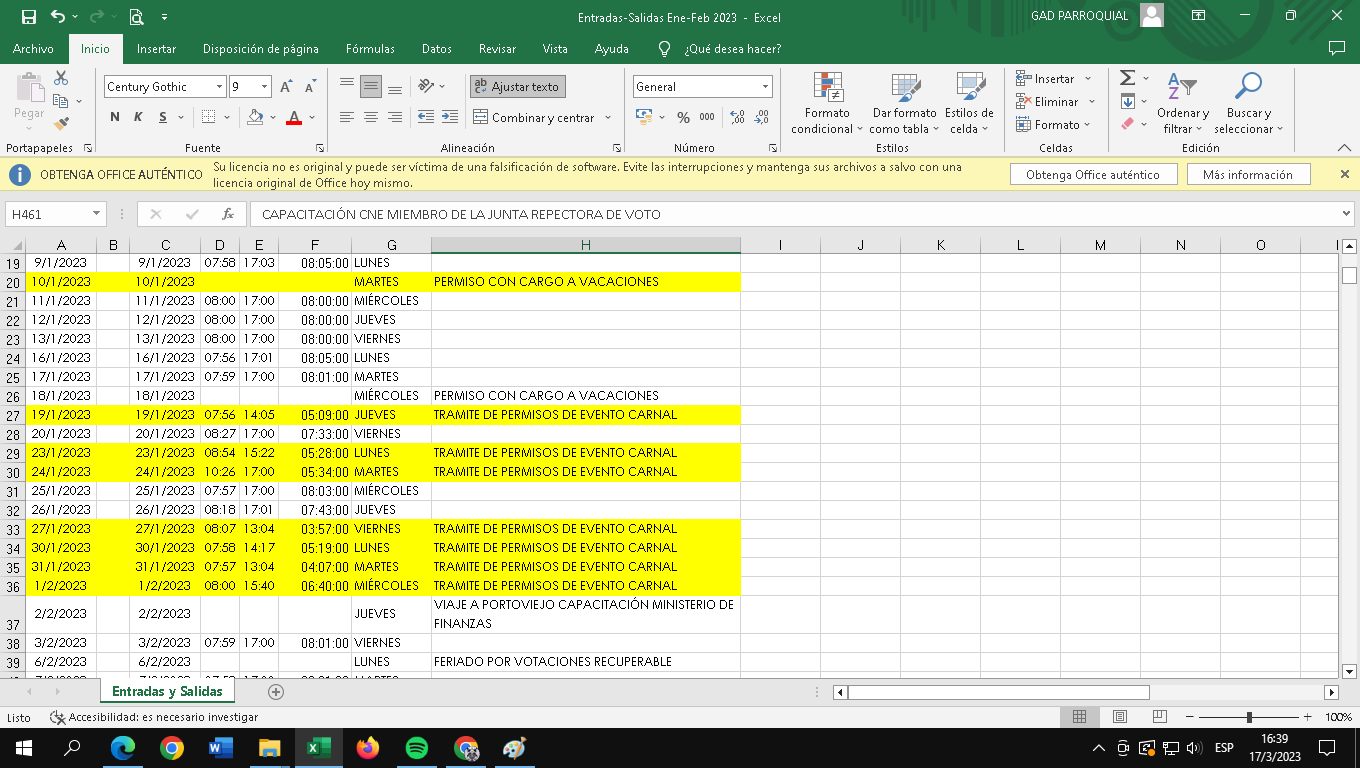This screenshot has width=1360, height=768.
Task: Toggle italic formatting K button
Action: point(138,117)
